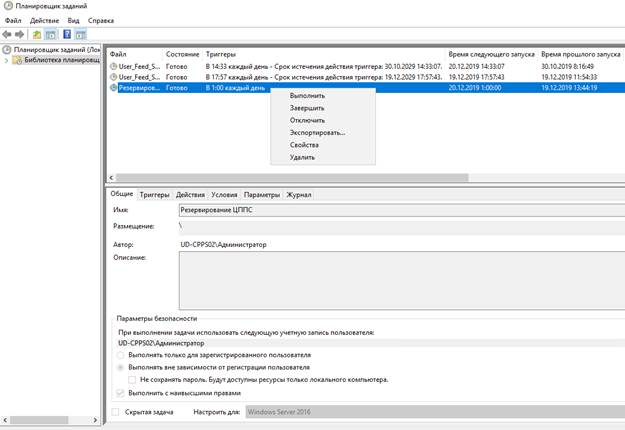Image resolution: width=625 pixels, height=430 pixels.
Task: Toggle the Скрытая задача checkbox
Action: (x=116, y=412)
